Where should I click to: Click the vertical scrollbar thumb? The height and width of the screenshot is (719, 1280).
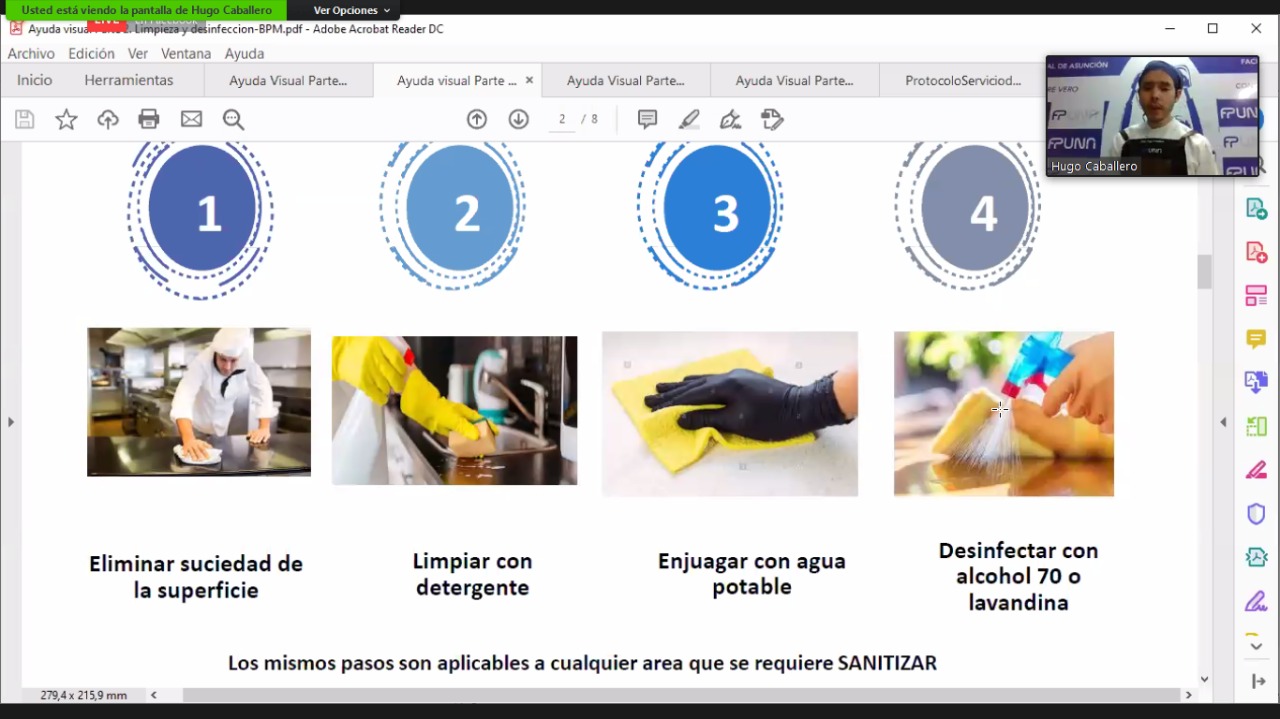tap(1204, 272)
